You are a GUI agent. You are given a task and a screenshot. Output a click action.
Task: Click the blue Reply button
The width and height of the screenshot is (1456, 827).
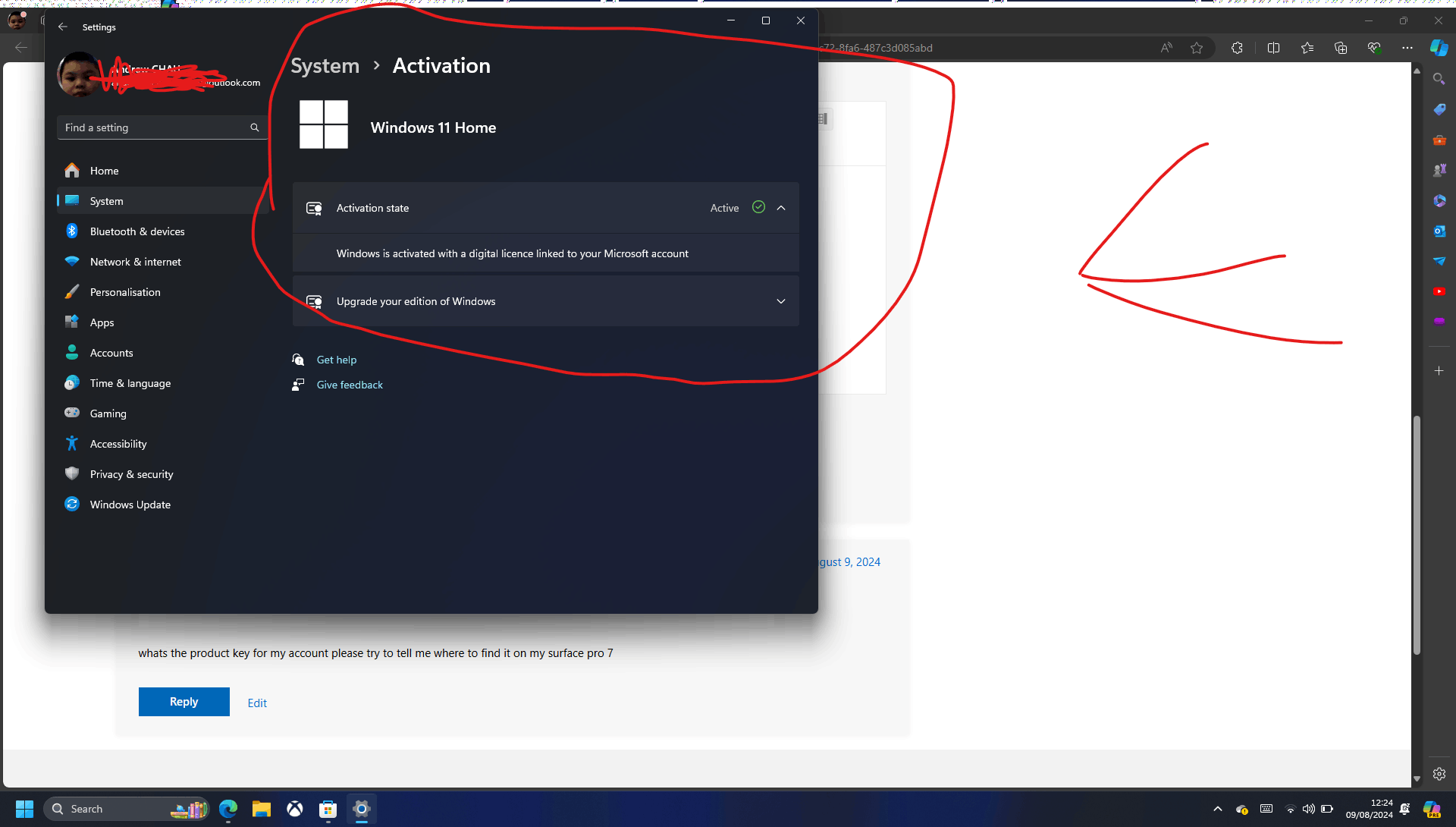(184, 702)
